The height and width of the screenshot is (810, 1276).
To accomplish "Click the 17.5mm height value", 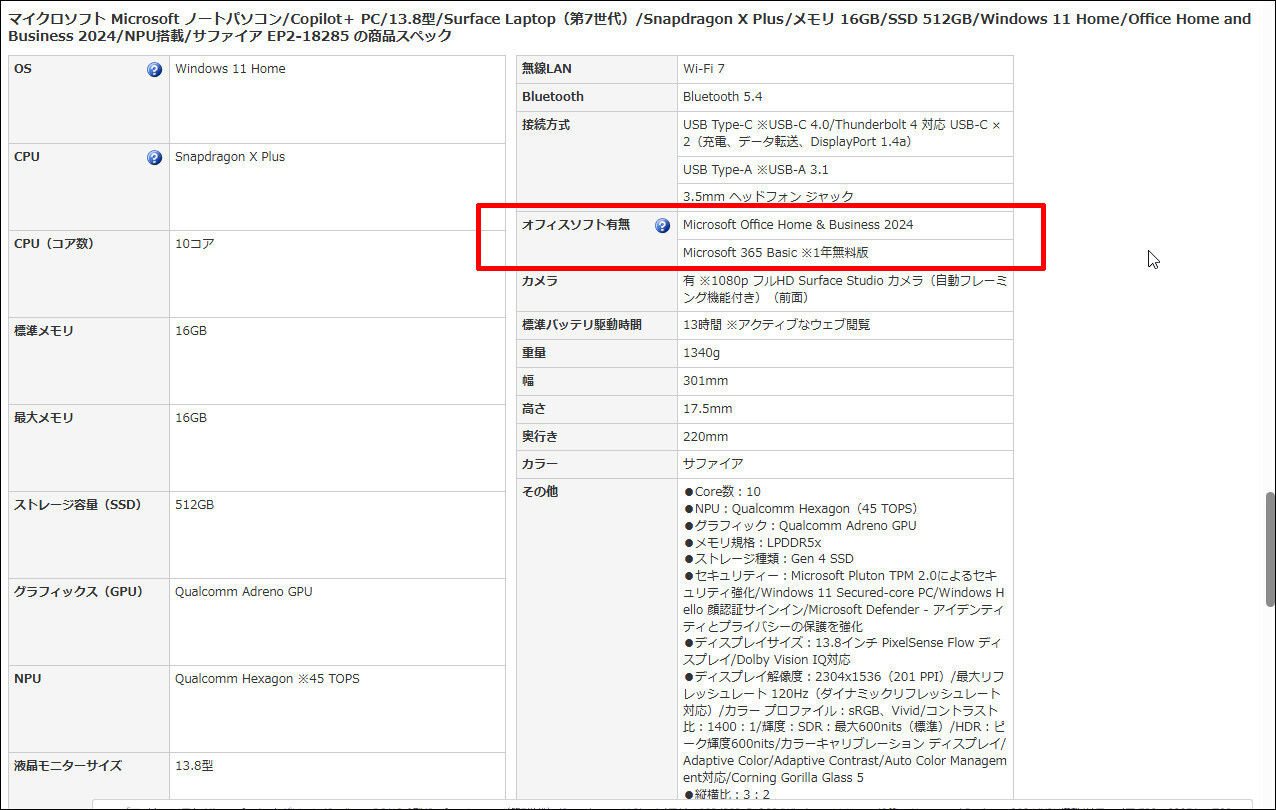I will click(x=708, y=409).
